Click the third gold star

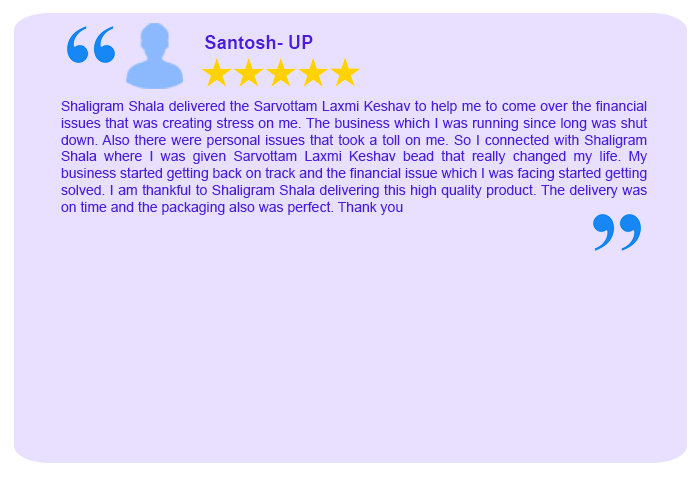click(x=281, y=72)
